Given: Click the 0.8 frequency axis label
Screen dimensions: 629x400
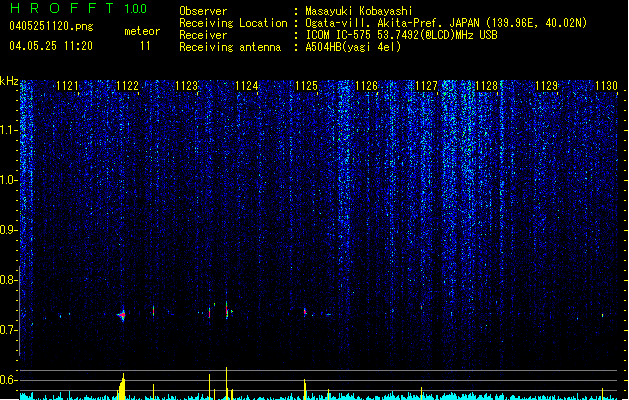Looking at the screenshot, I should (x=8, y=280).
